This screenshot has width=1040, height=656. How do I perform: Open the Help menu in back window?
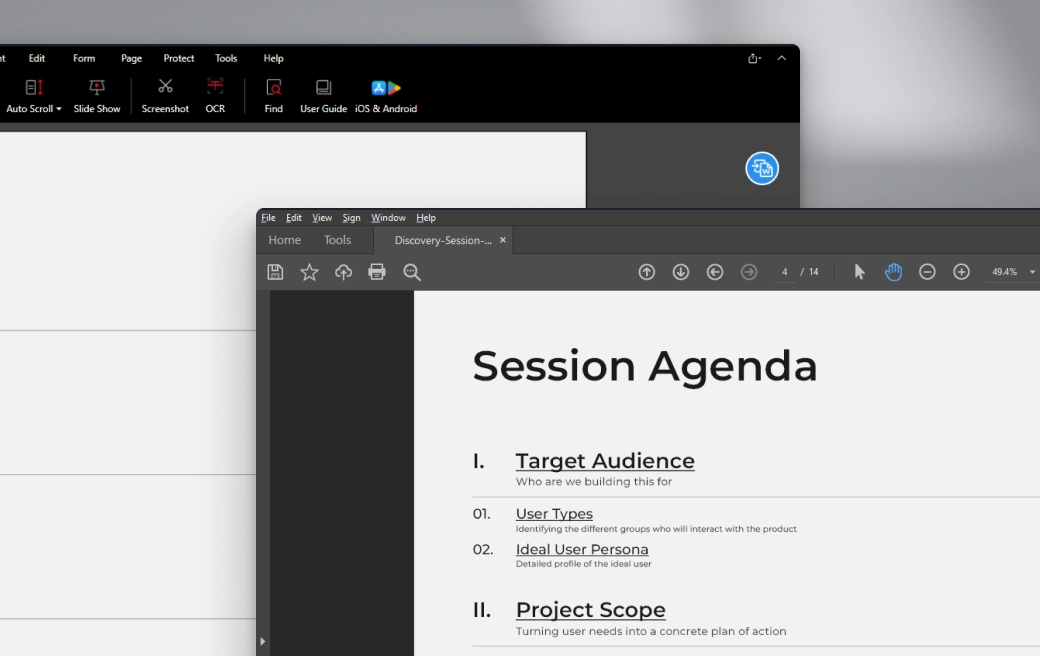pos(273,58)
